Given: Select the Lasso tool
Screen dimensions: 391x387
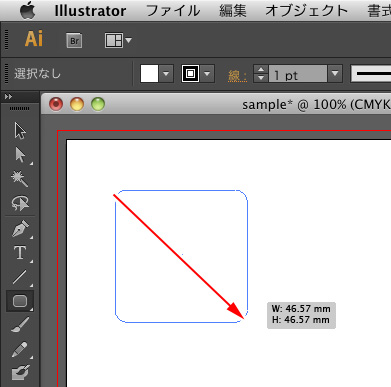Looking at the screenshot, I should pos(20,203).
